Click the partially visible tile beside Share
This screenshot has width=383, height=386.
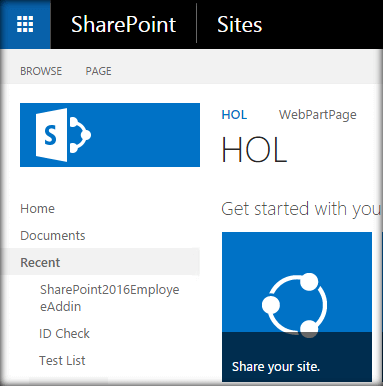(x=382, y=307)
